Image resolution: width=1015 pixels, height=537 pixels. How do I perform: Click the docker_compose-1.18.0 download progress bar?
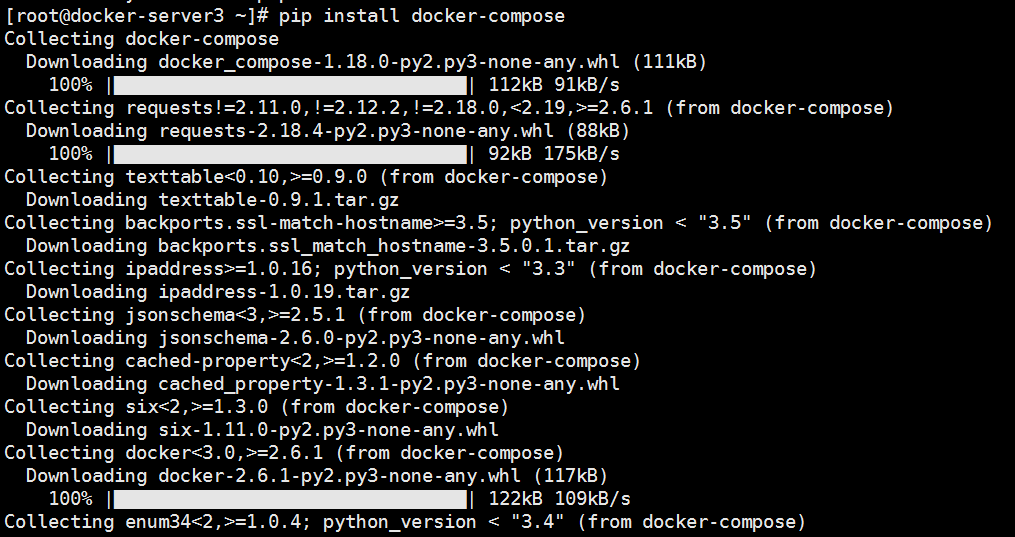(290, 85)
